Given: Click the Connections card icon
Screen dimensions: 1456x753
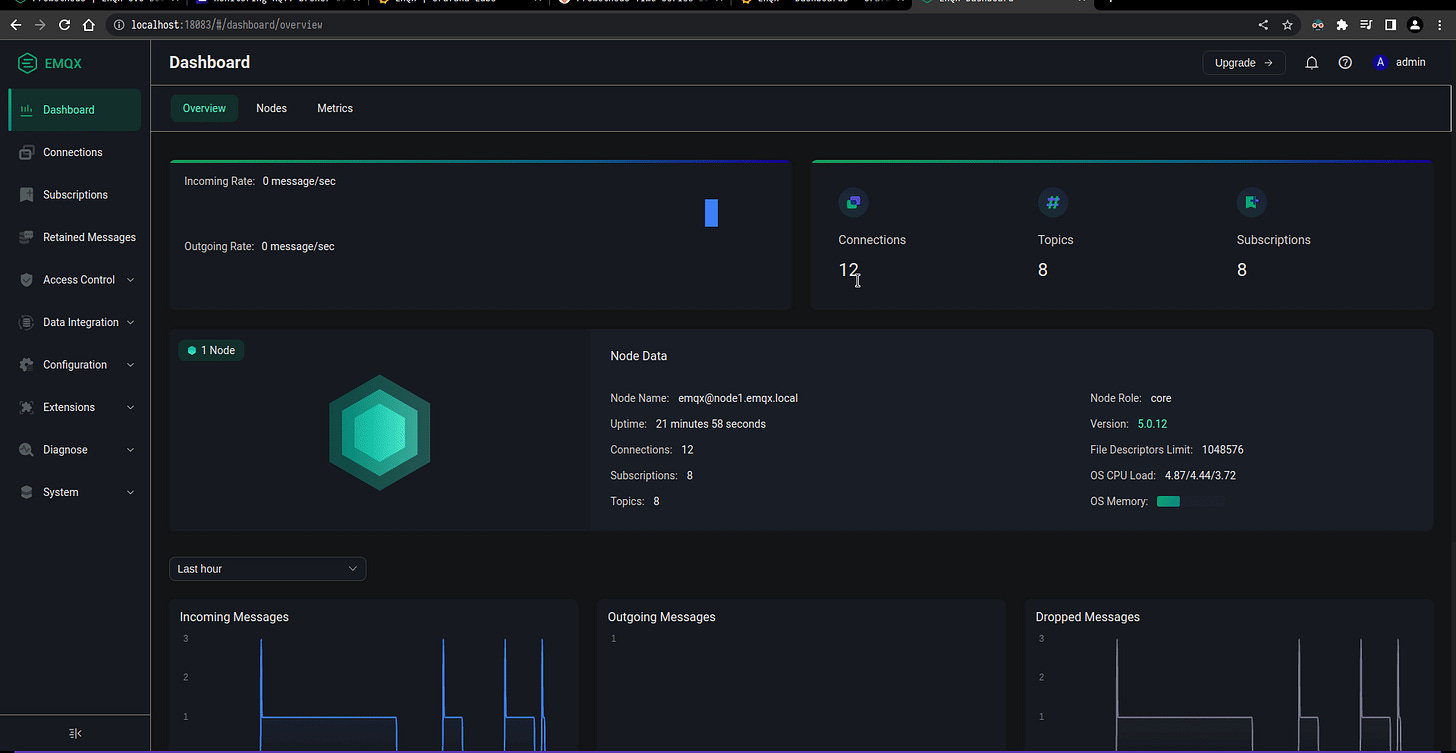Looking at the screenshot, I should tap(853, 202).
